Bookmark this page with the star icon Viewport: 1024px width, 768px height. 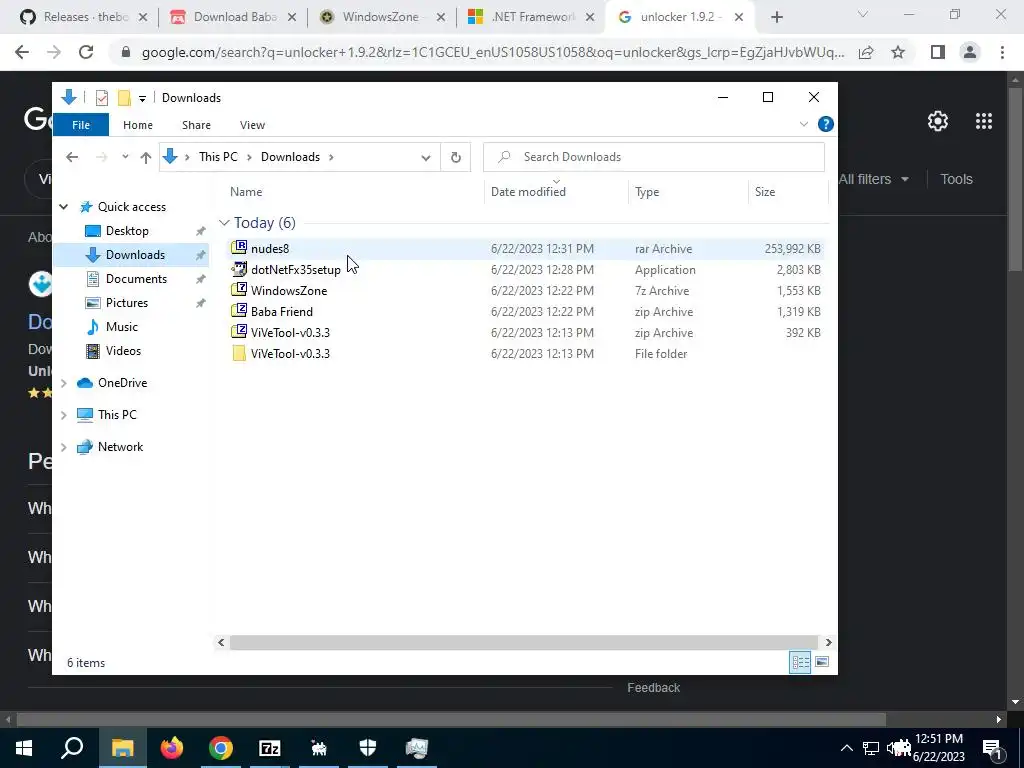(x=898, y=52)
